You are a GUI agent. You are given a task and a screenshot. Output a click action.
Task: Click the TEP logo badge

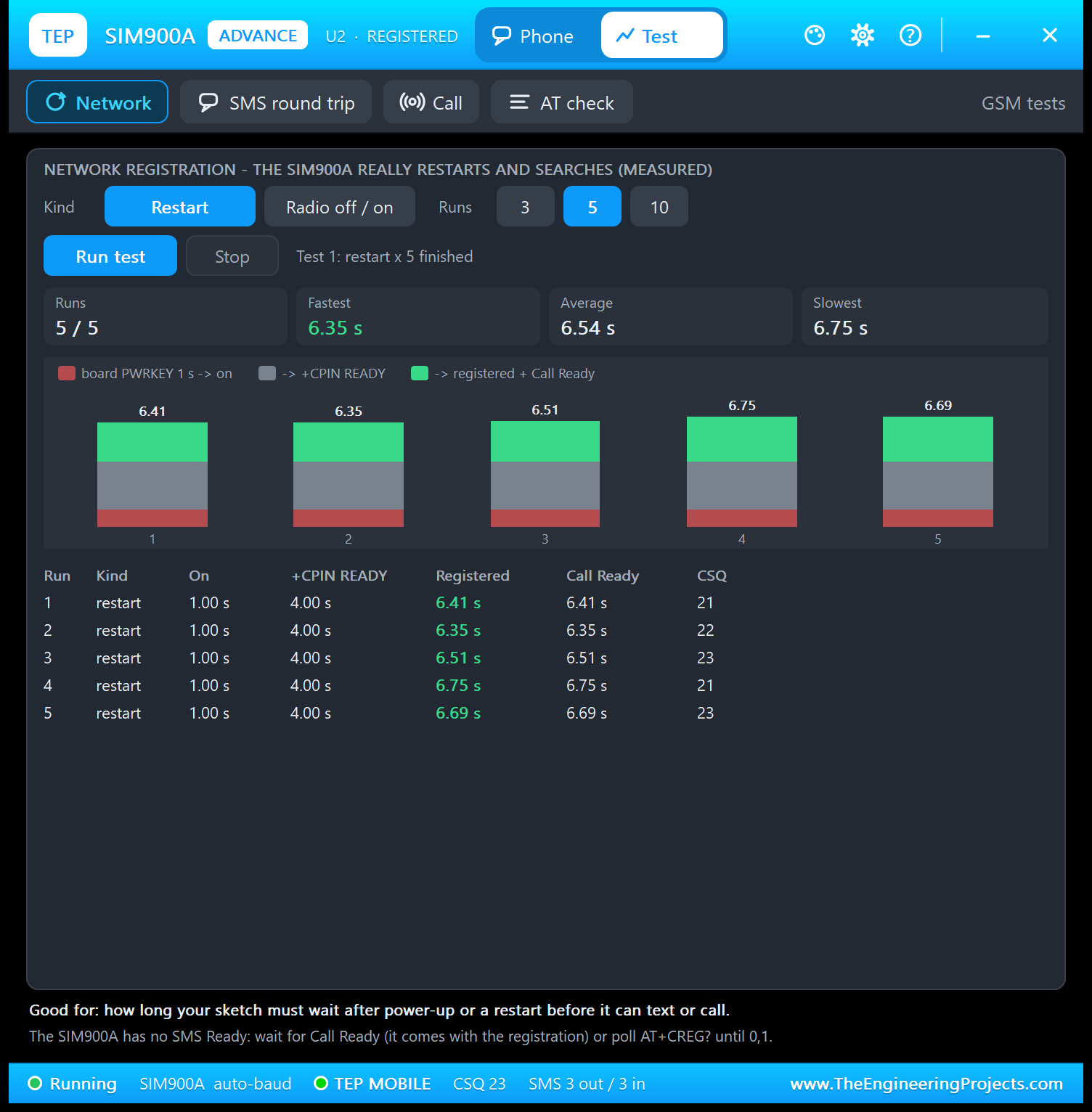click(58, 35)
